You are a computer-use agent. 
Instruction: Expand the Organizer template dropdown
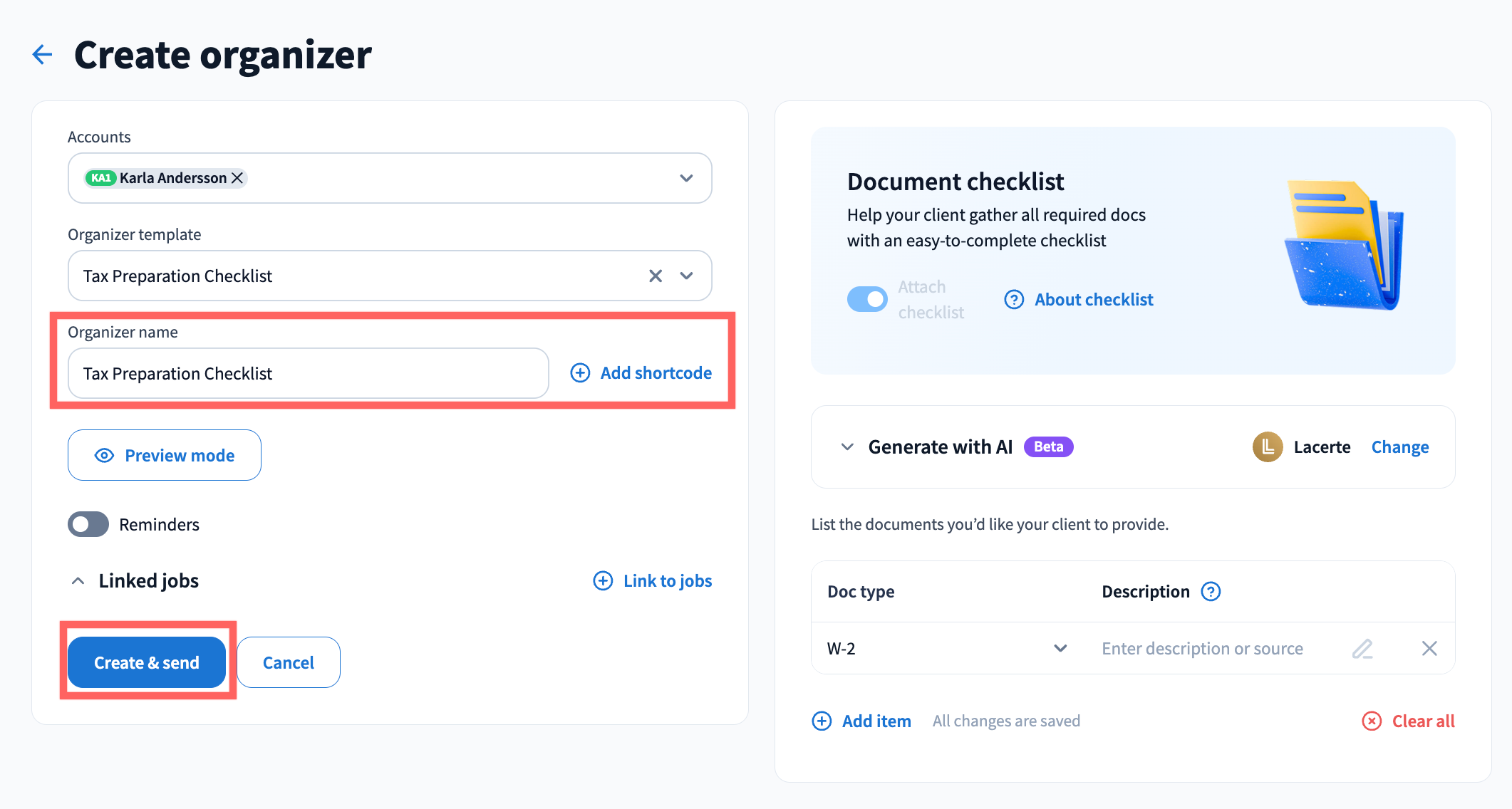[686, 276]
